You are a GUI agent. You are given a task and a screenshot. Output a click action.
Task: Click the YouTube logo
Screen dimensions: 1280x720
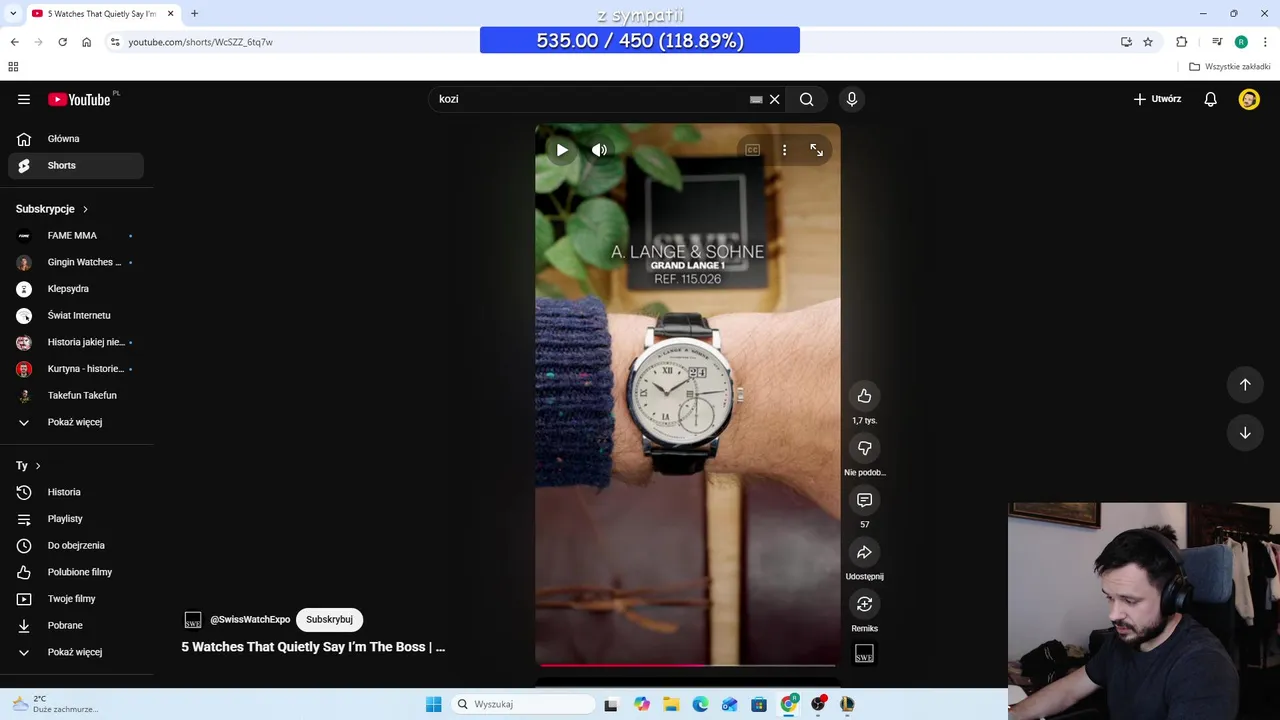(x=79, y=99)
